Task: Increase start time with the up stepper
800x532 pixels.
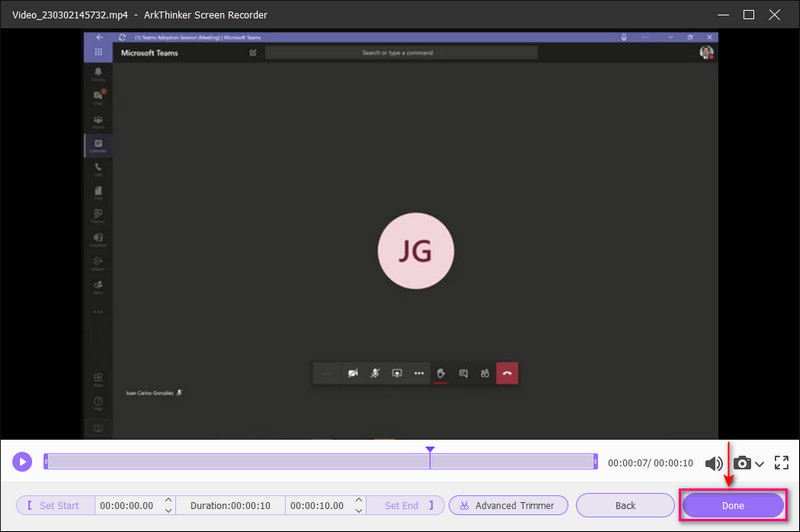Action: [168, 500]
